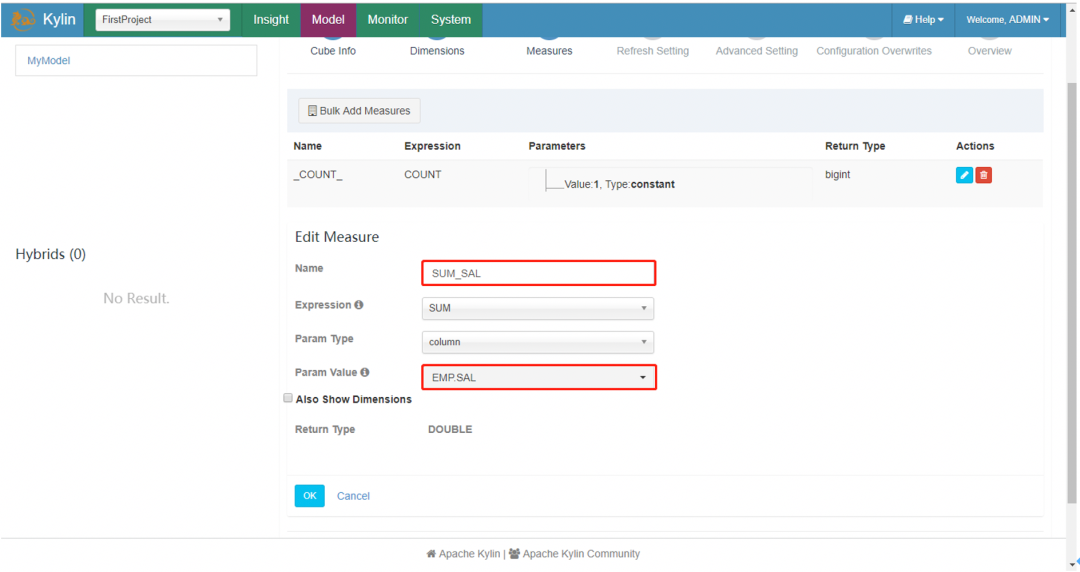Go to the Overview step
1080x572 pixels.
pos(989,50)
